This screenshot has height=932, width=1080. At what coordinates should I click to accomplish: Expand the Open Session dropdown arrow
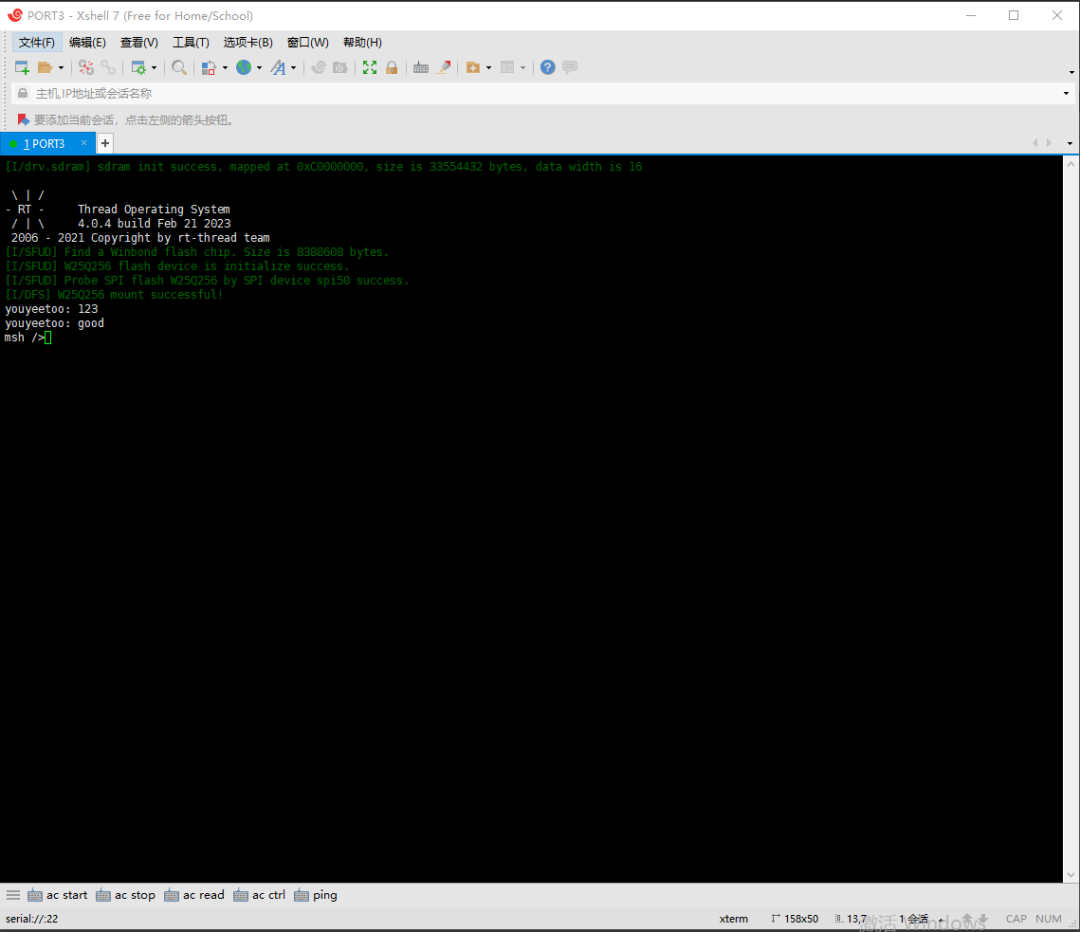tap(61, 68)
